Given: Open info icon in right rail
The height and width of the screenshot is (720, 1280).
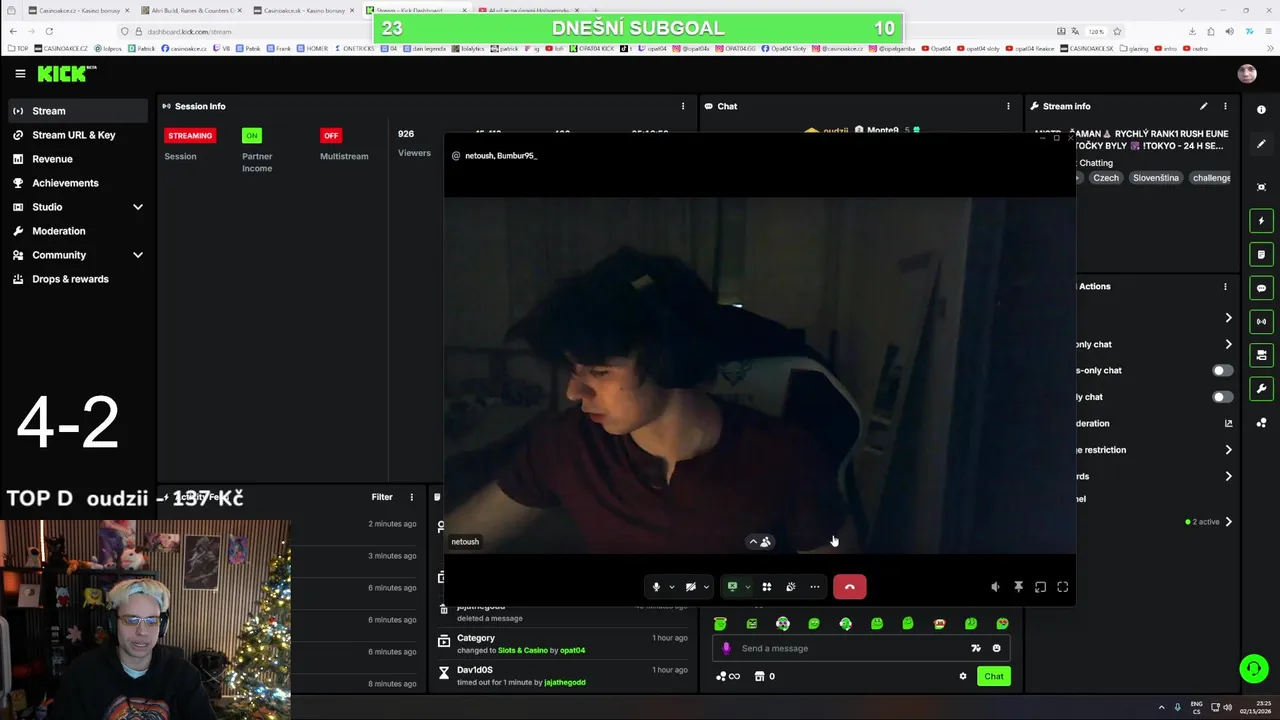Looking at the screenshot, I should [x=1261, y=110].
